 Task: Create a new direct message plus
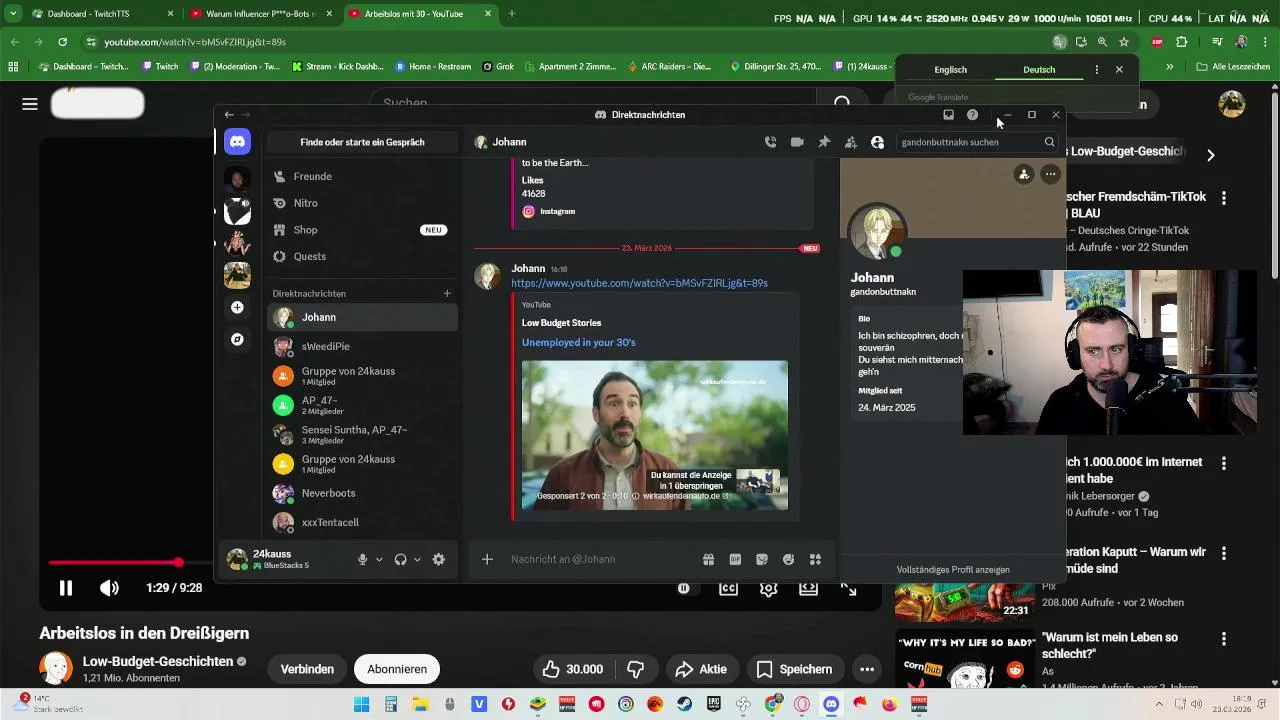[x=447, y=294]
